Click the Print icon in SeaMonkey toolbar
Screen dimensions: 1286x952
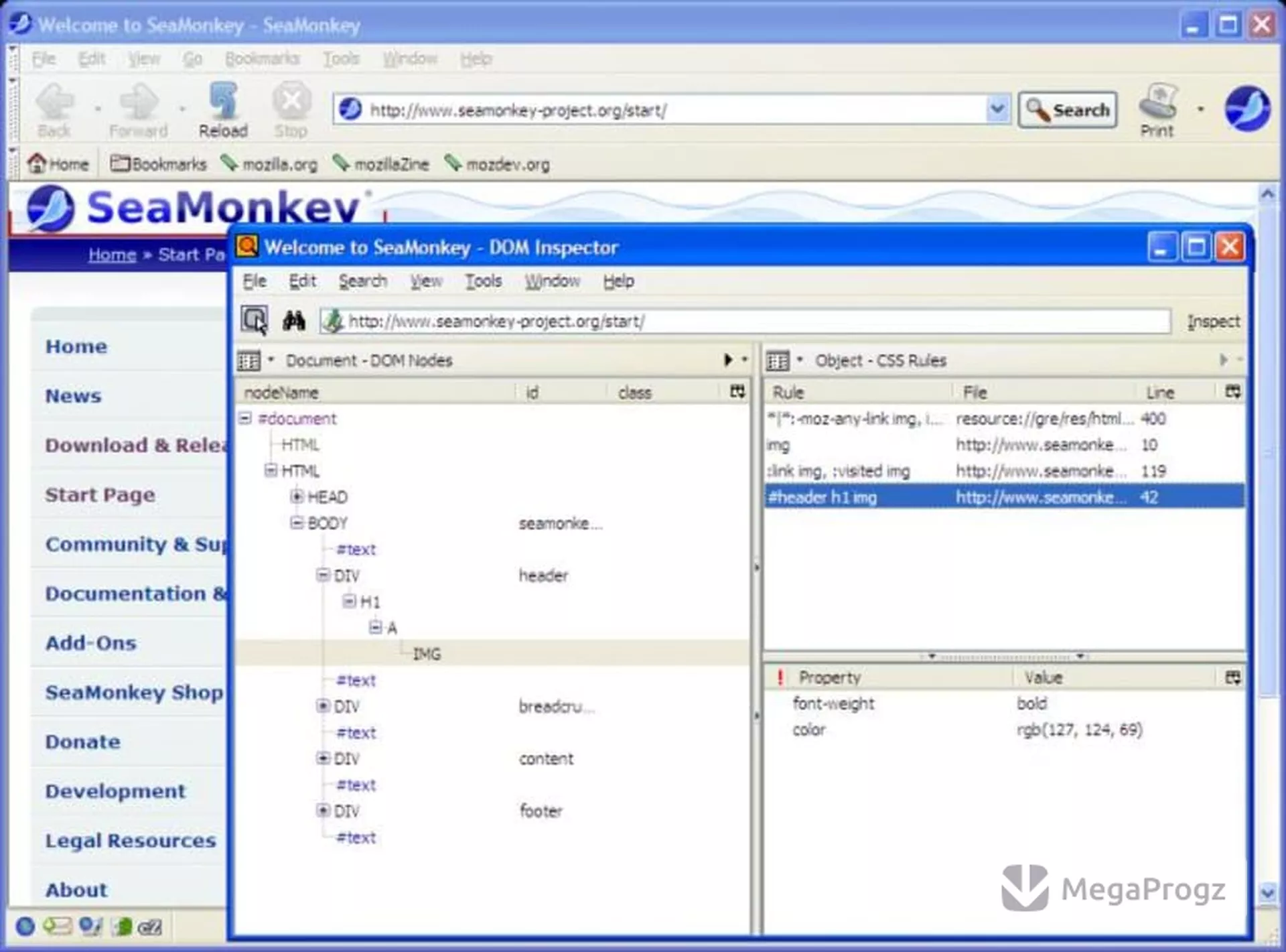[1157, 110]
